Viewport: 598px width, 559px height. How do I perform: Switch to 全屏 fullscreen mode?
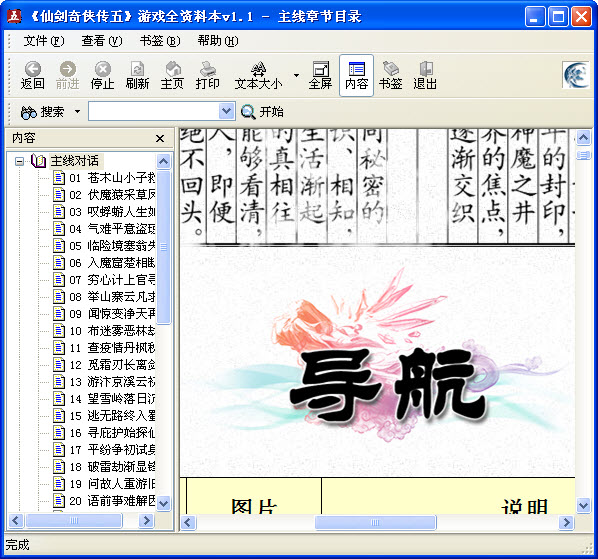point(320,75)
